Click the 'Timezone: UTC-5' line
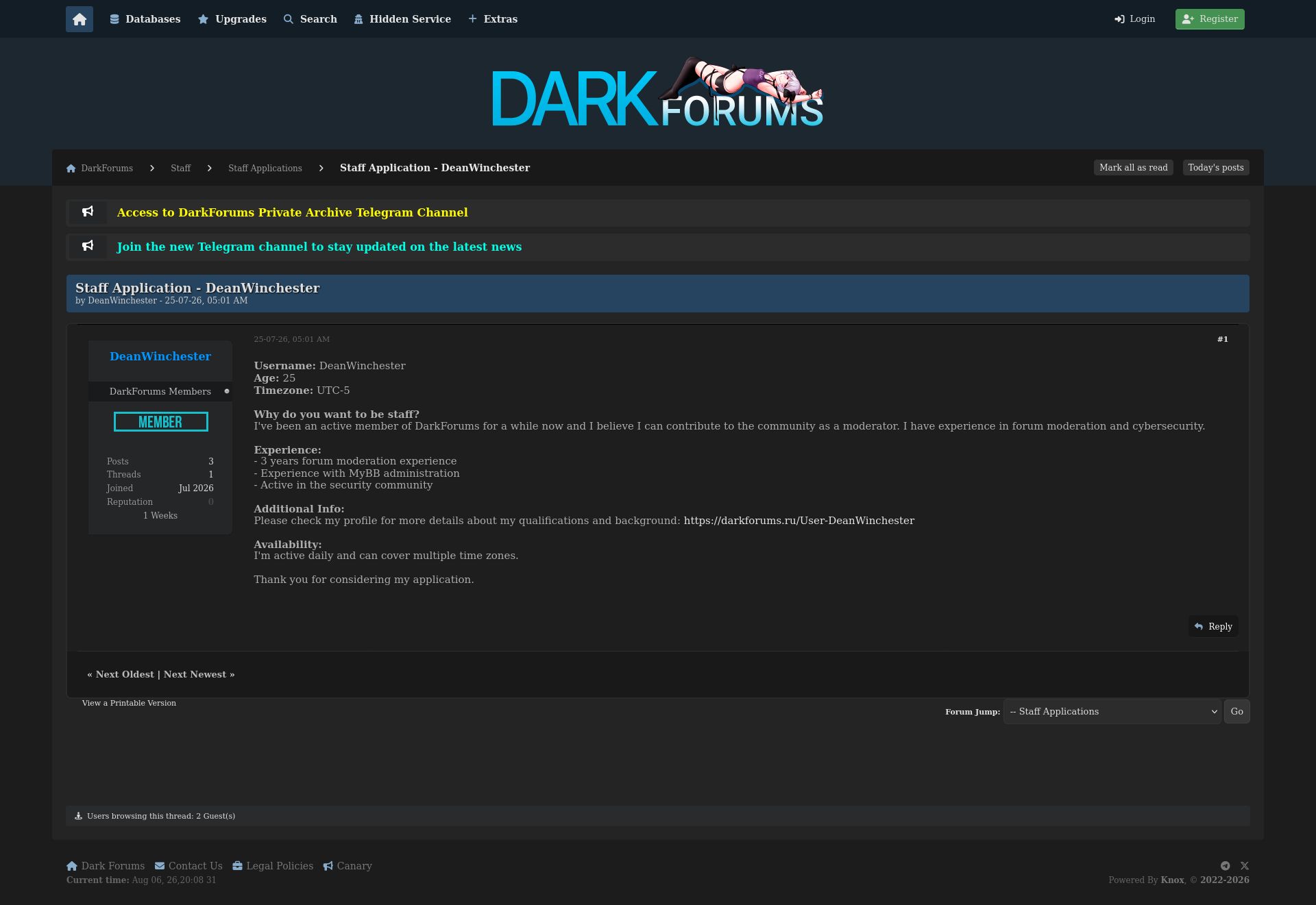This screenshot has width=1316, height=905. pos(302,390)
